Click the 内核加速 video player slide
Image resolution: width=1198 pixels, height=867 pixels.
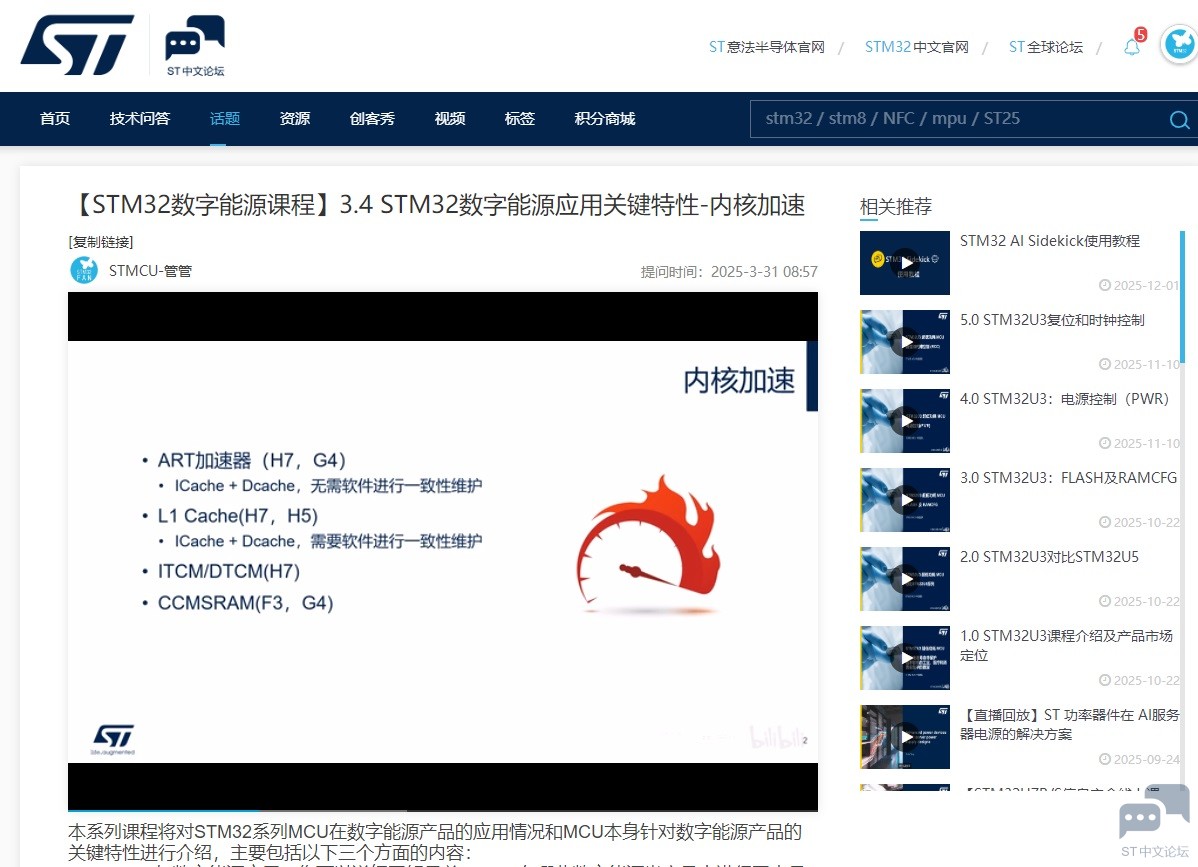(x=442, y=551)
